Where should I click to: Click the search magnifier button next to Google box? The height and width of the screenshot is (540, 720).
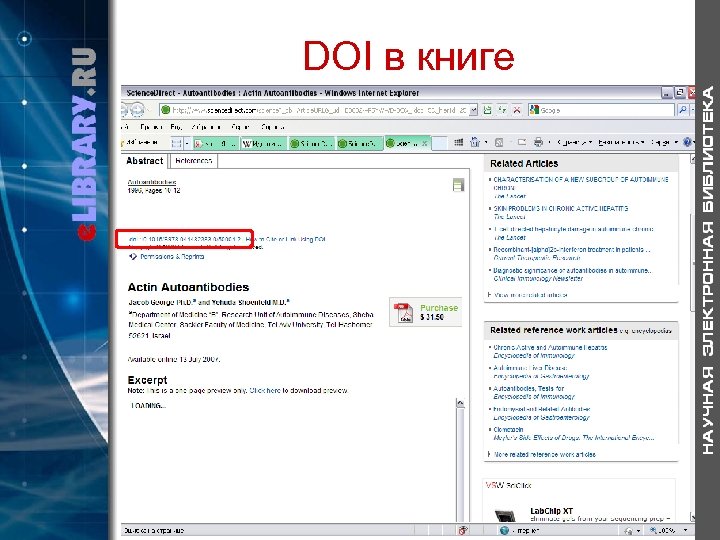click(683, 110)
